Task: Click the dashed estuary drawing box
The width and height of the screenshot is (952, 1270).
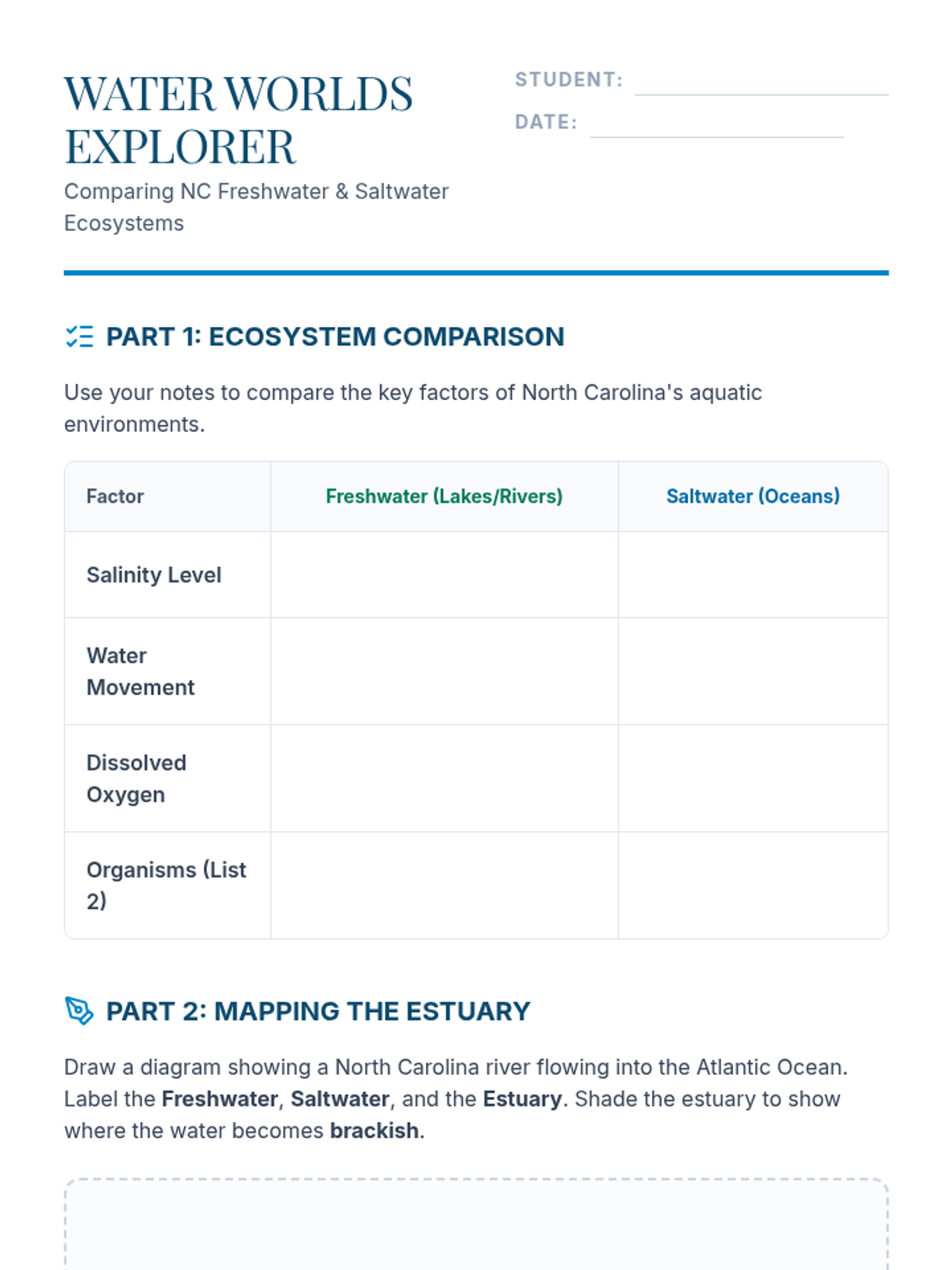Action: [476, 1226]
